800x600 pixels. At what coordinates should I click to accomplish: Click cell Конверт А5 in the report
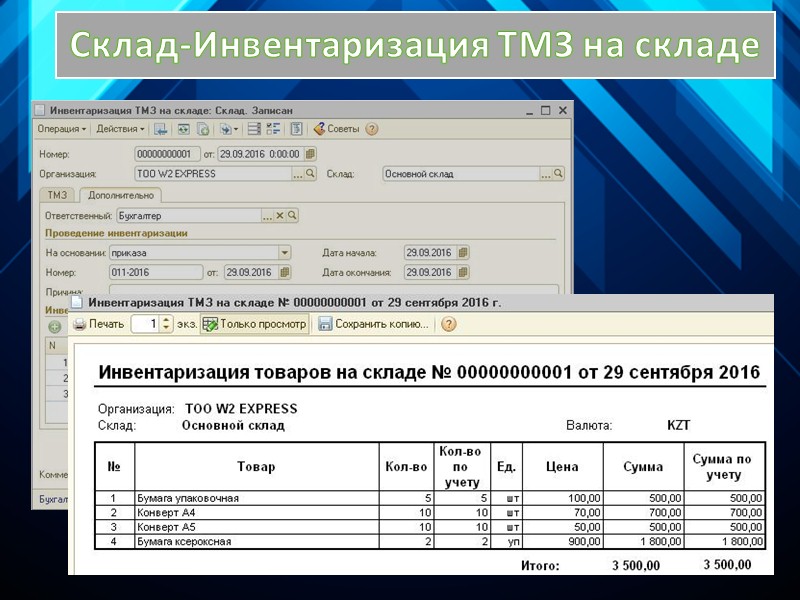(257, 527)
